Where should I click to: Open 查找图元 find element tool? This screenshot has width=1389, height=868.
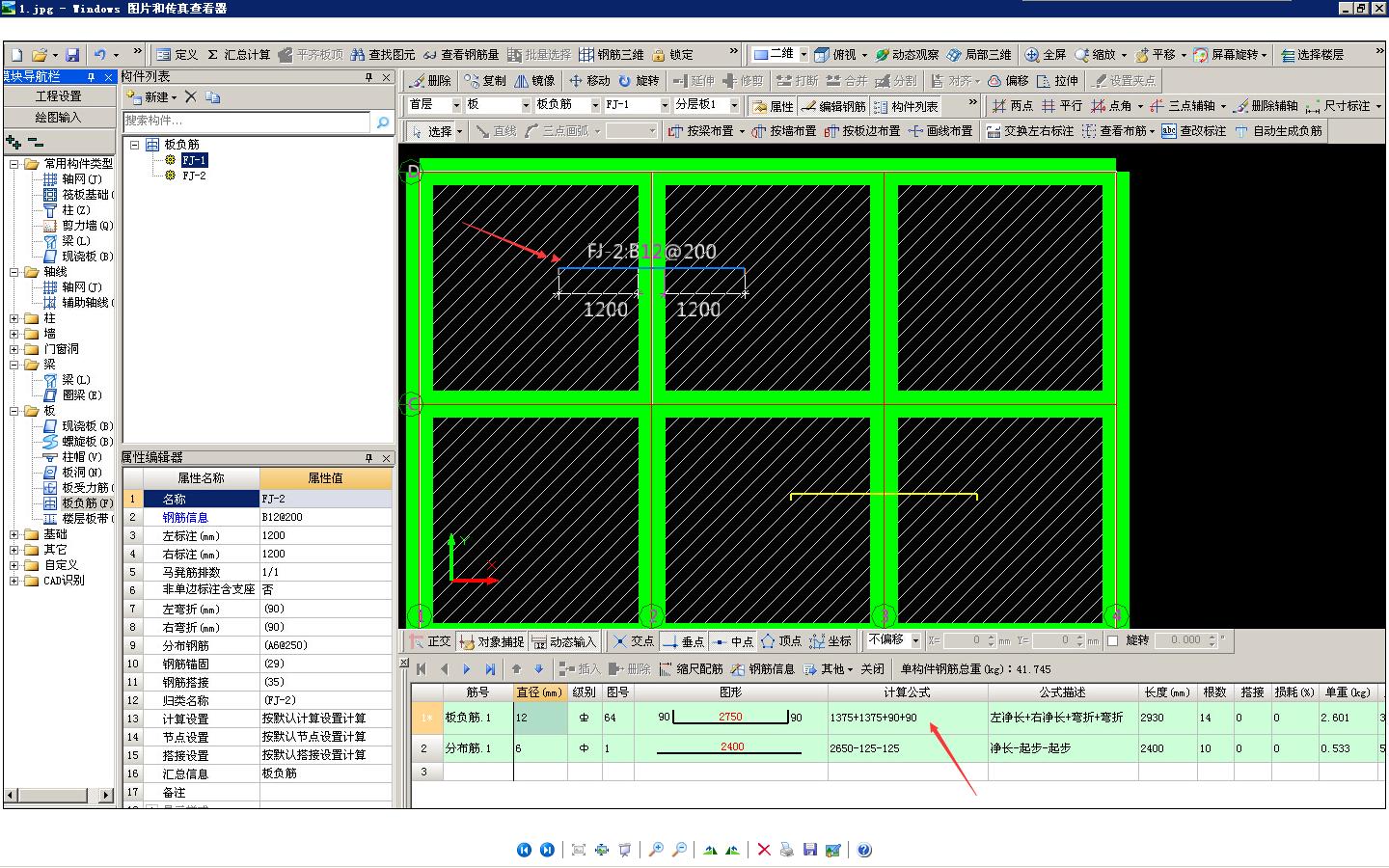pos(383,55)
